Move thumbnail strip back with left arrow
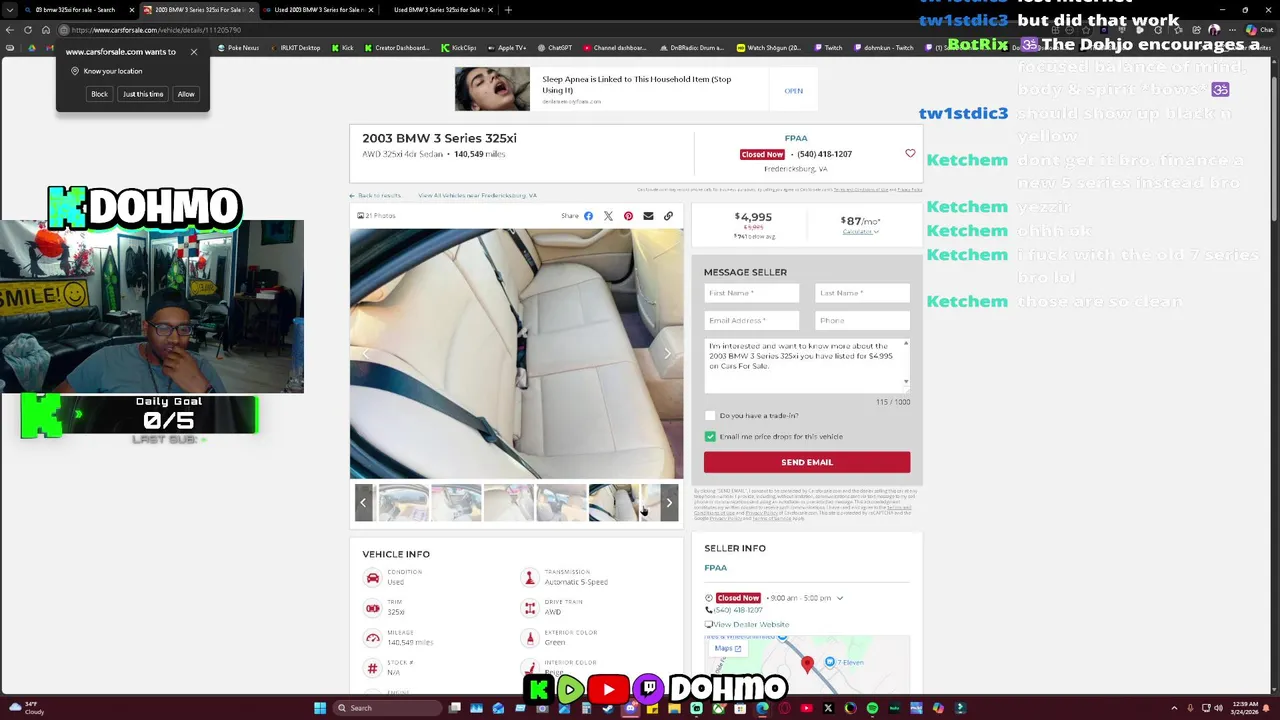1280x720 pixels. click(364, 503)
